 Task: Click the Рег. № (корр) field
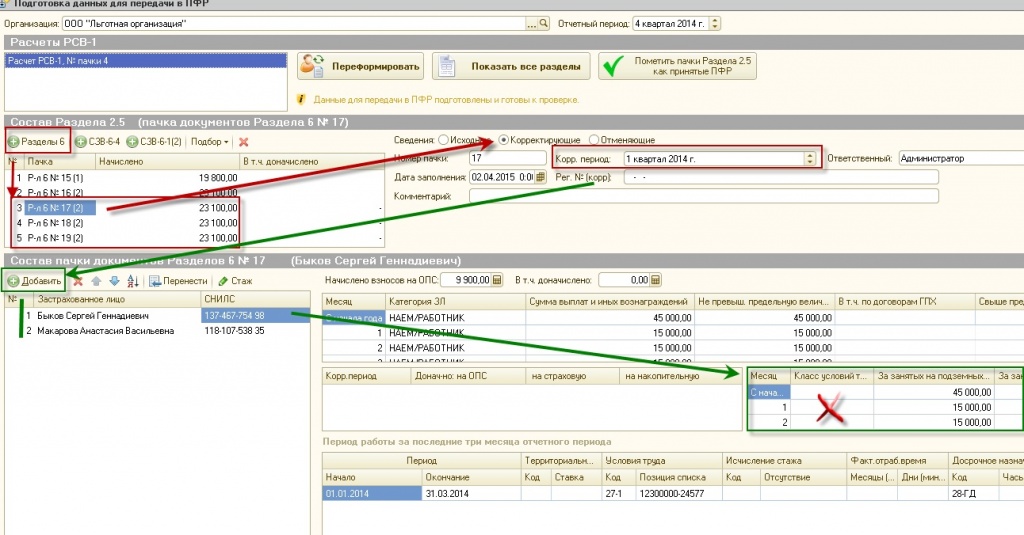[x=780, y=177]
